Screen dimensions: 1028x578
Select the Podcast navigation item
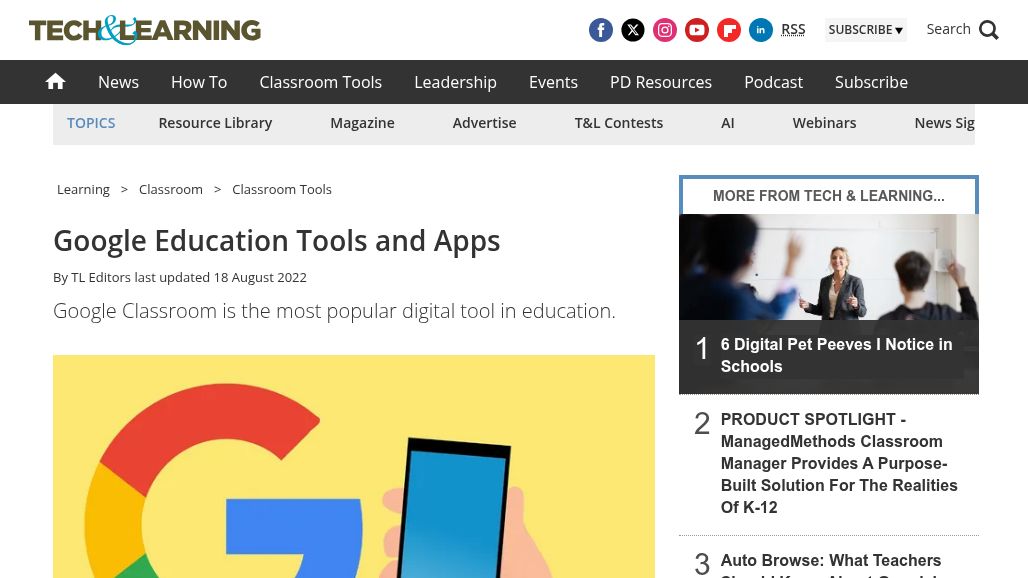click(x=773, y=82)
